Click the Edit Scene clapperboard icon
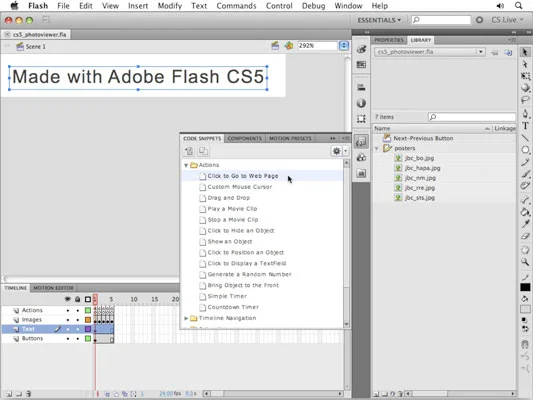 click(275, 46)
